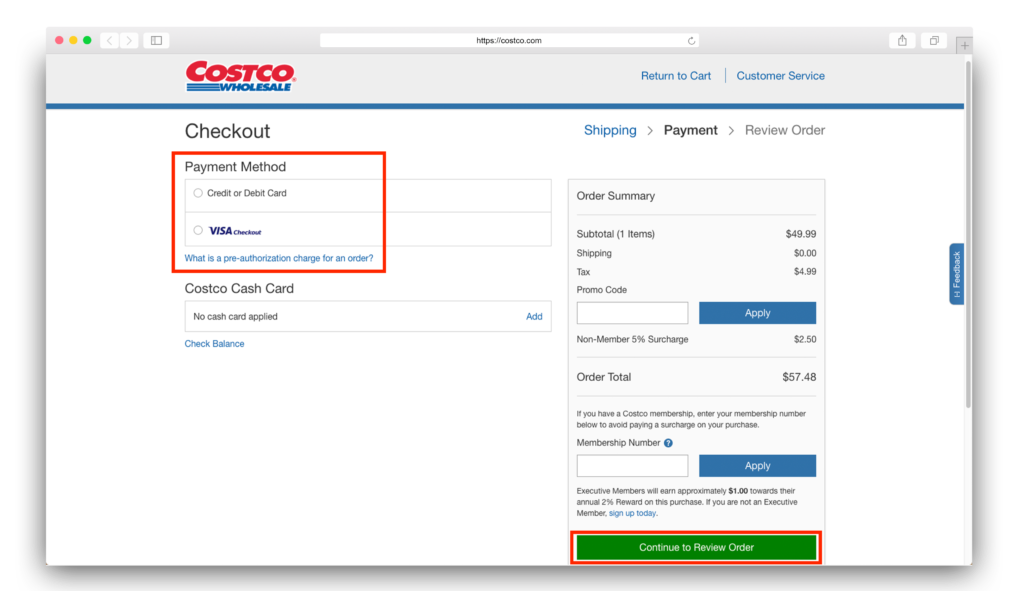
Task: Click the Subtotal (1 Items) label
Action: 615,234
